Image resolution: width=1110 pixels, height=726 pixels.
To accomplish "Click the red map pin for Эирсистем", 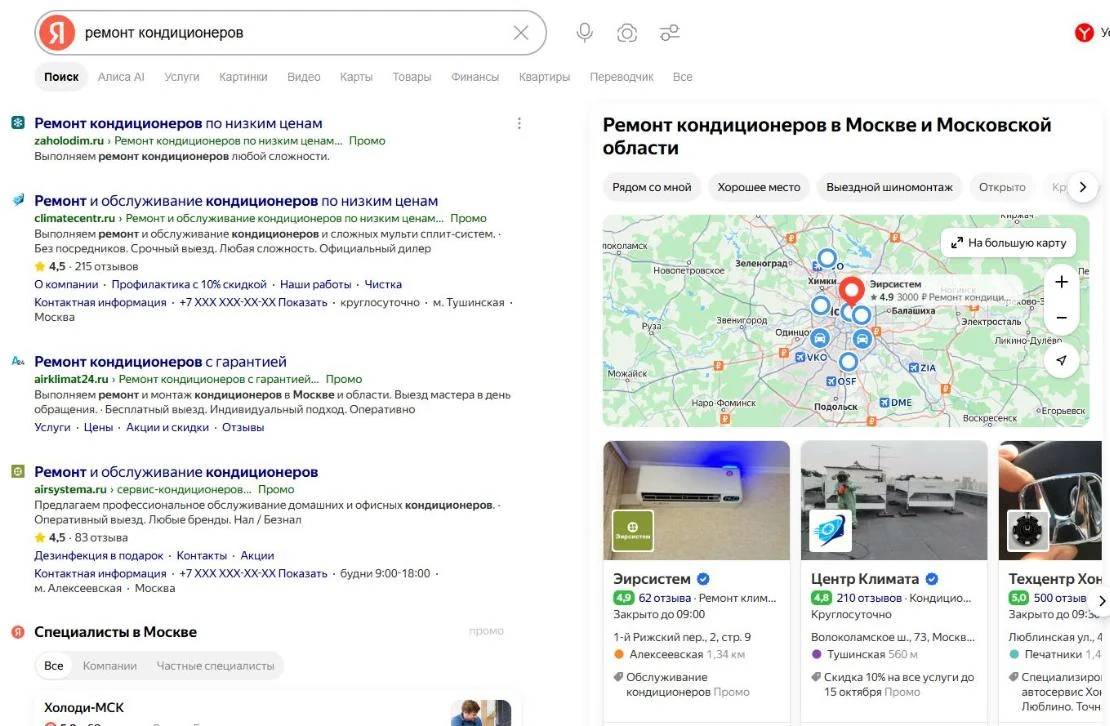I will coord(852,290).
